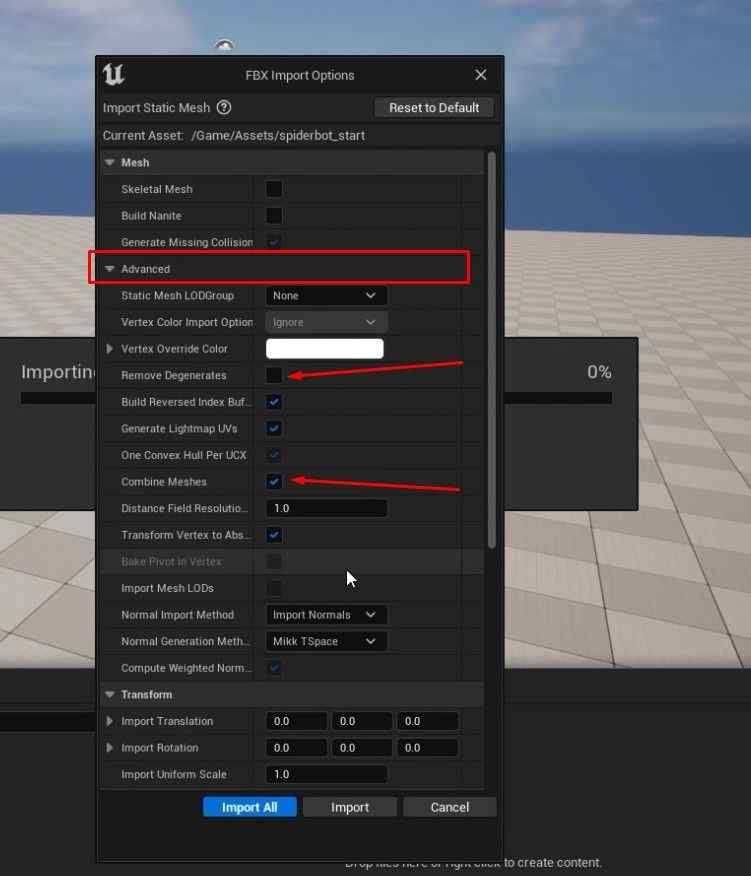Viewport: 751px width, 876px height.
Task: Click Import Translation X value field
Action: (x=297, y=721)
